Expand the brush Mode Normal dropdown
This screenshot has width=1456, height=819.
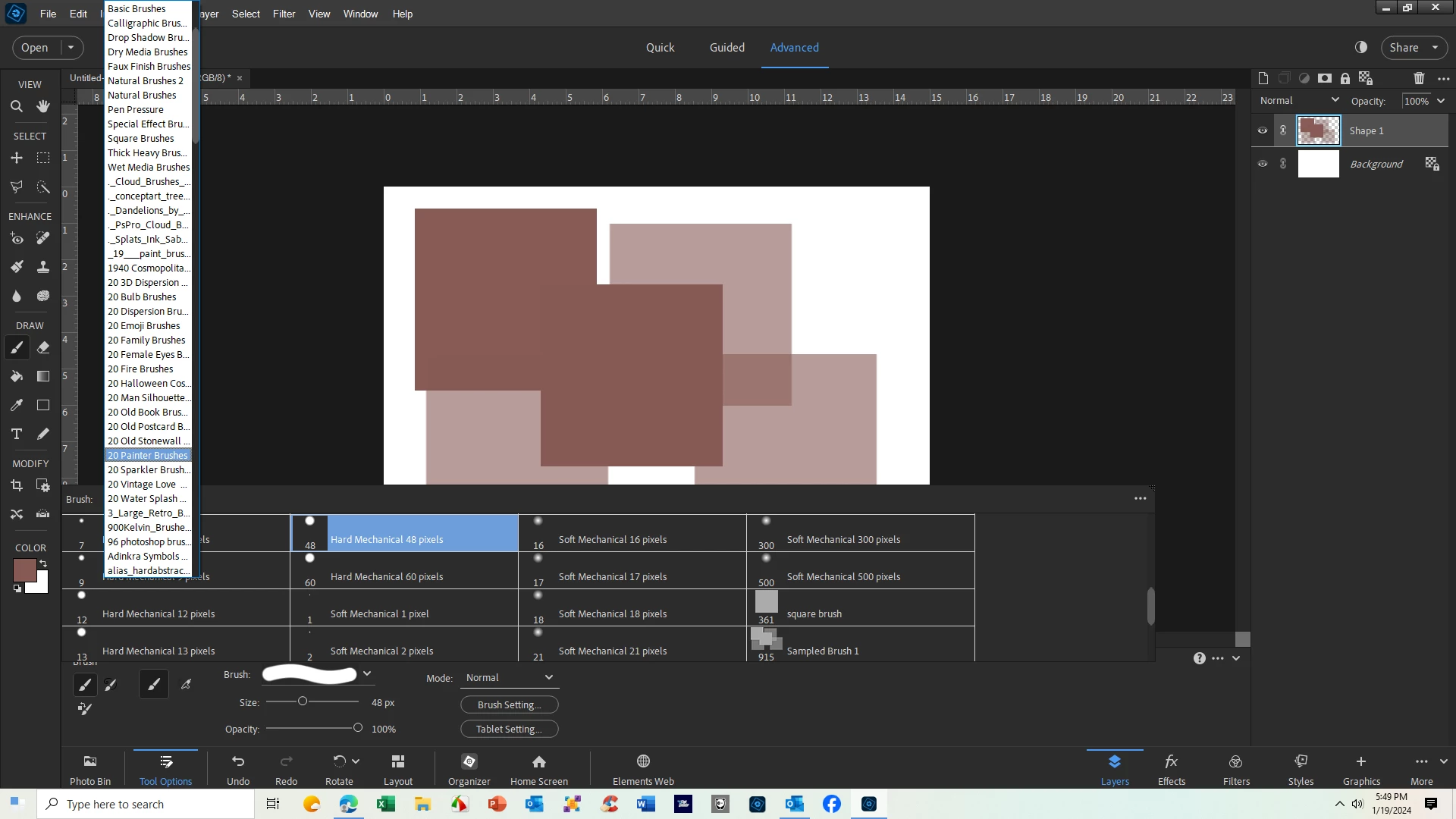[509, 678]
